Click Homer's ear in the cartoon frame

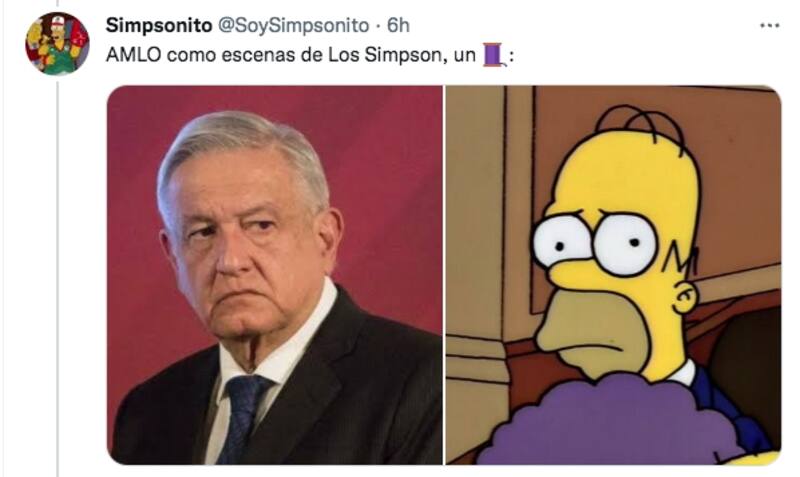pos(685,297)
